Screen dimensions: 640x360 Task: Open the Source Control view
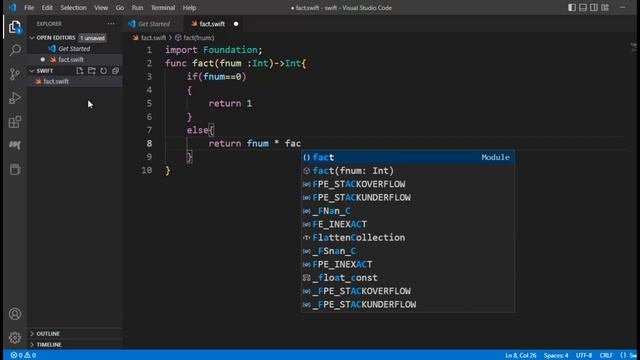(x=15, y=74)
